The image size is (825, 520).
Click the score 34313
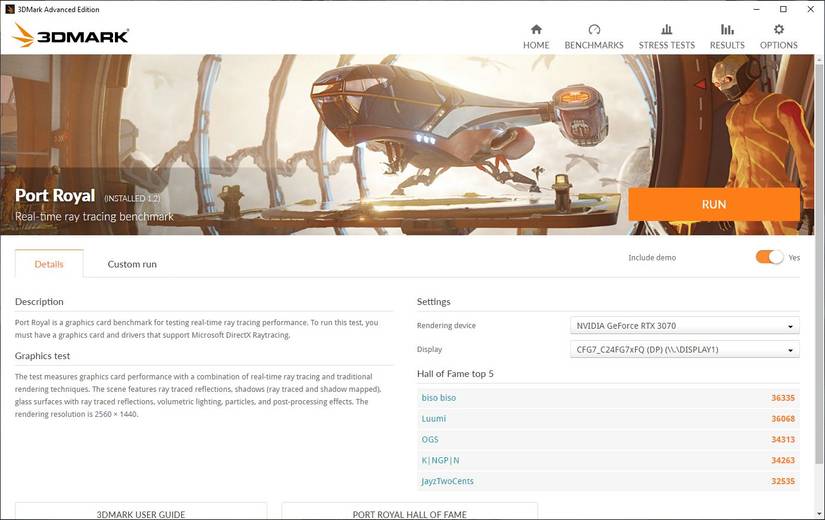783,439
